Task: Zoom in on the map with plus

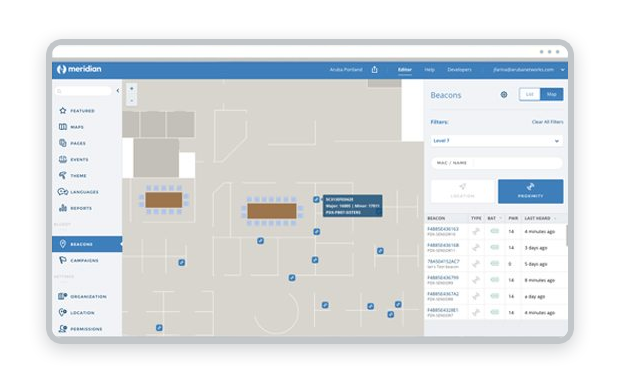Action: coord(132,89)
